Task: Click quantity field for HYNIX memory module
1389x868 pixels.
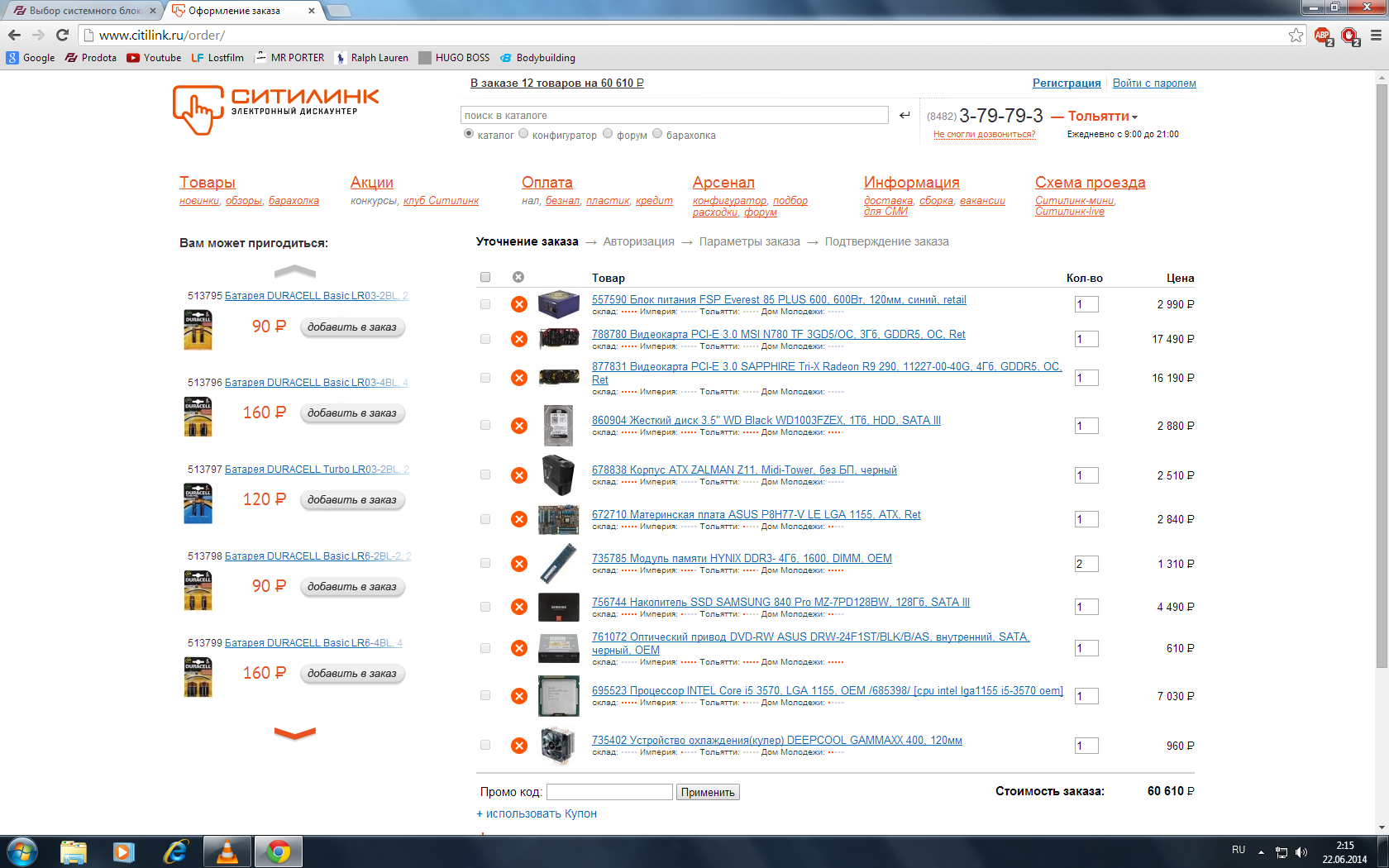Action: click(1086, 564)
